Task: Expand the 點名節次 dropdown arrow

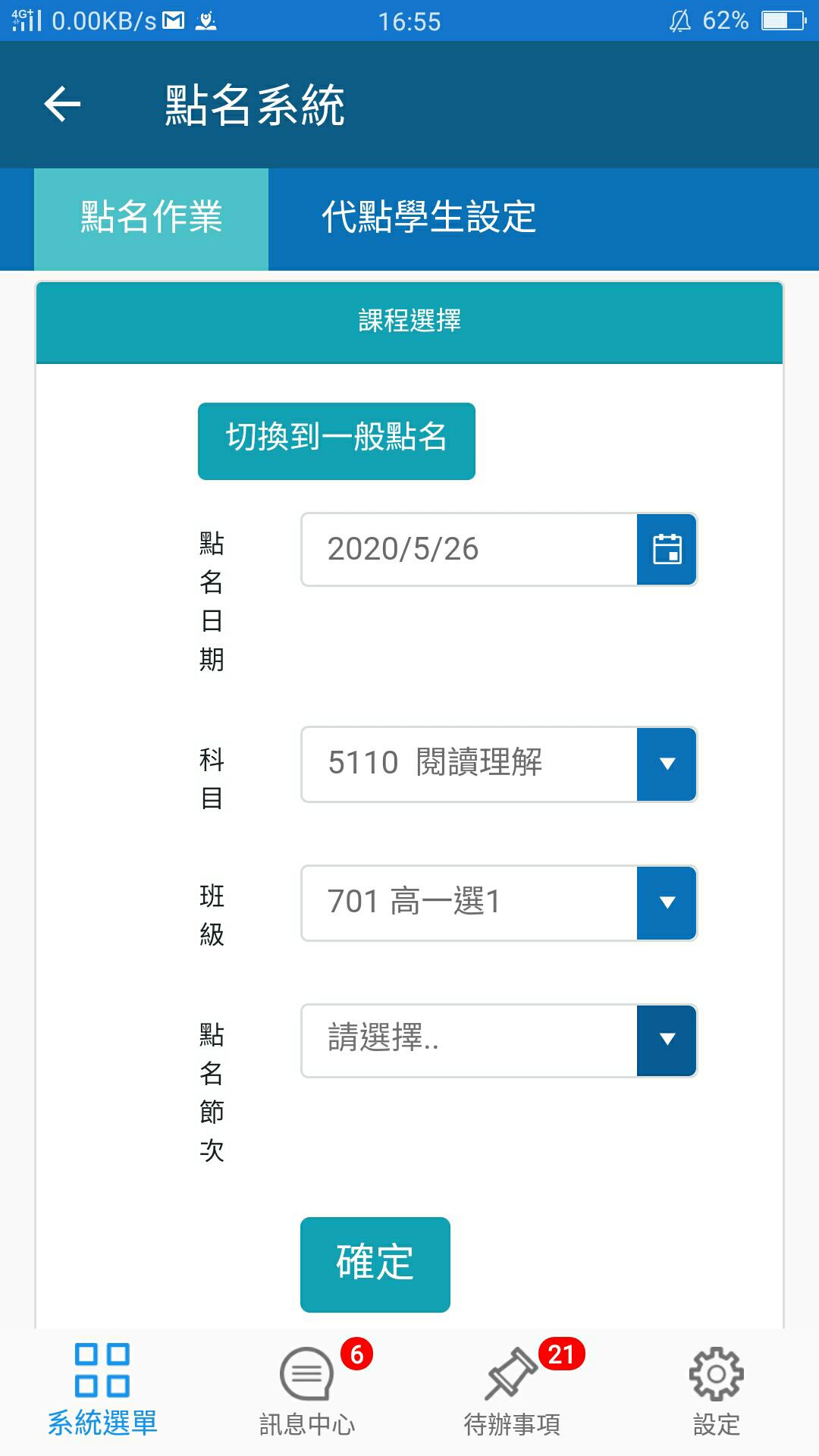Action: pyautogui.click(x=667, y=1040)
